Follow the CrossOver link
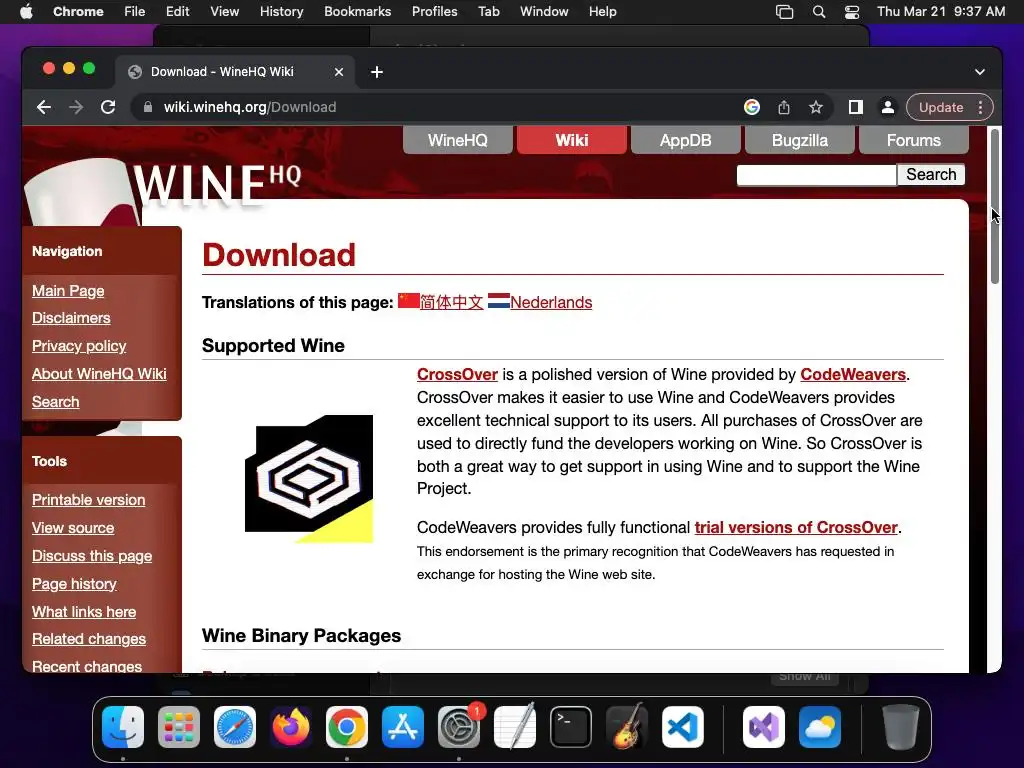 [x=457, y=374]
